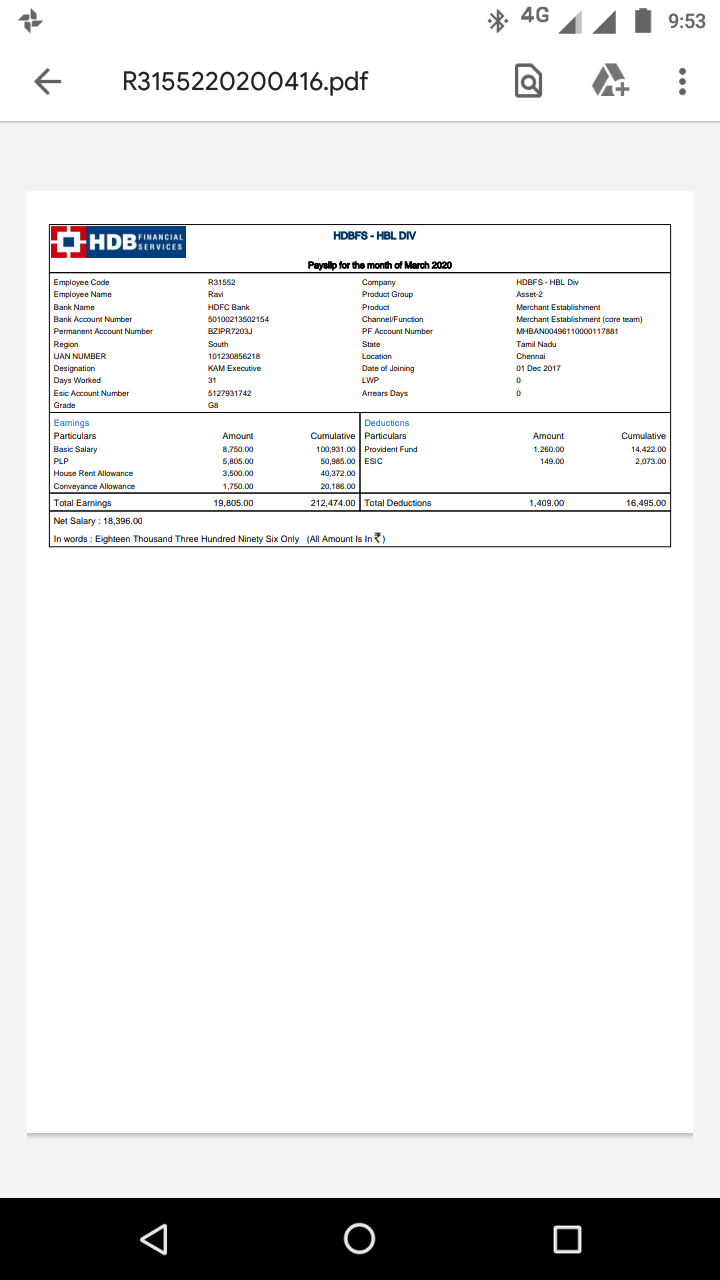Screen dimensions: 720x1280
Task: Tap the 4G network indicator
Action: click(x=536, y=15)
